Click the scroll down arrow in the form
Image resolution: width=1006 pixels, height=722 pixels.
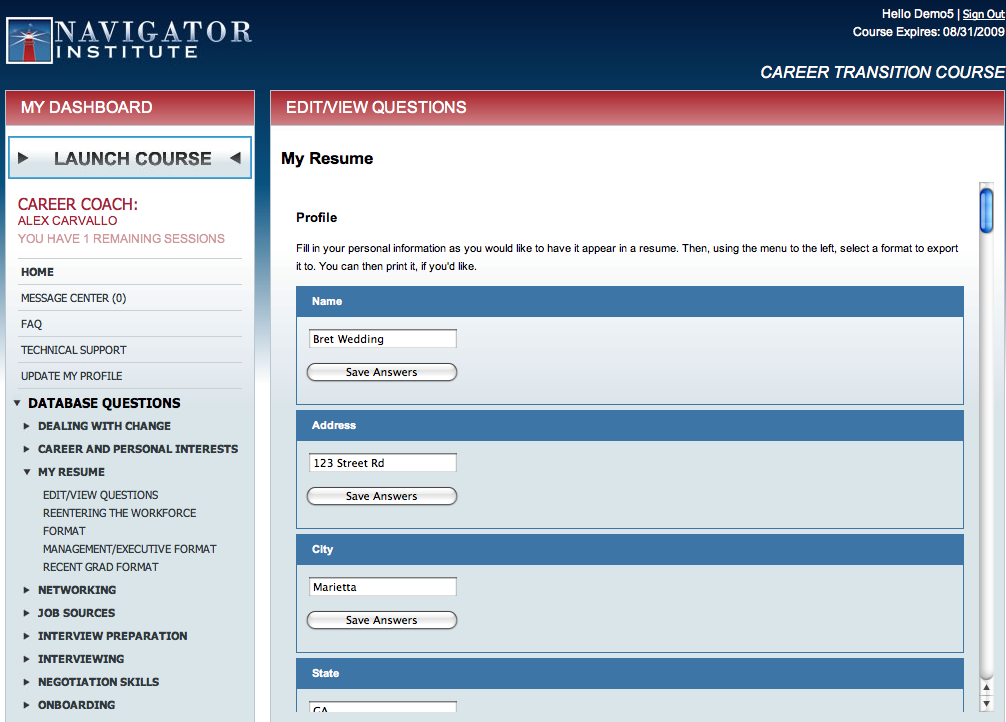tap(986, 703)
